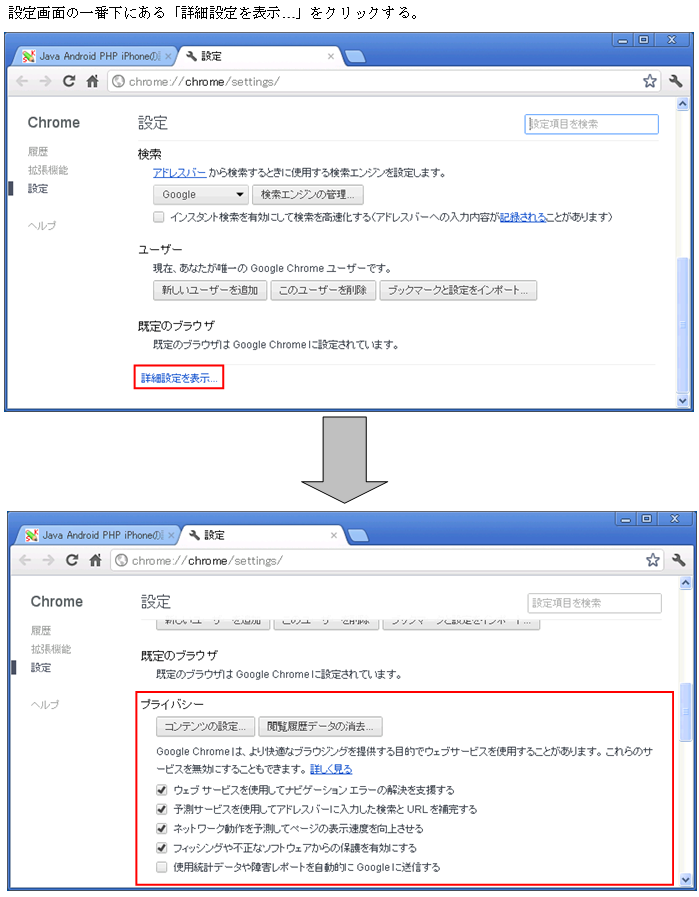Focus 設定項目を検索 field in top window
The height and width of the screenshot is (897, 699).
(591, 124)
